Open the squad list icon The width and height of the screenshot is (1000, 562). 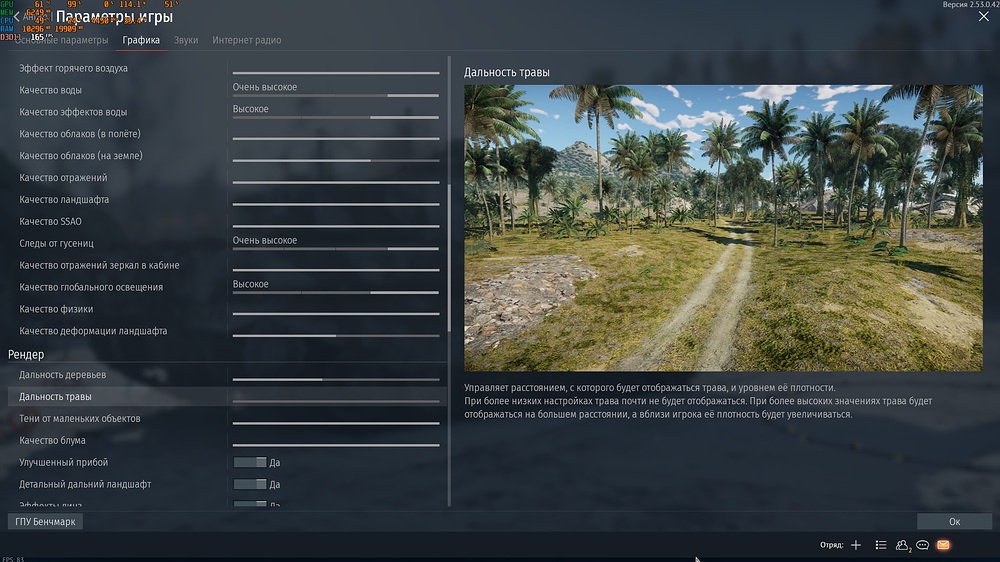coord(880,545)
